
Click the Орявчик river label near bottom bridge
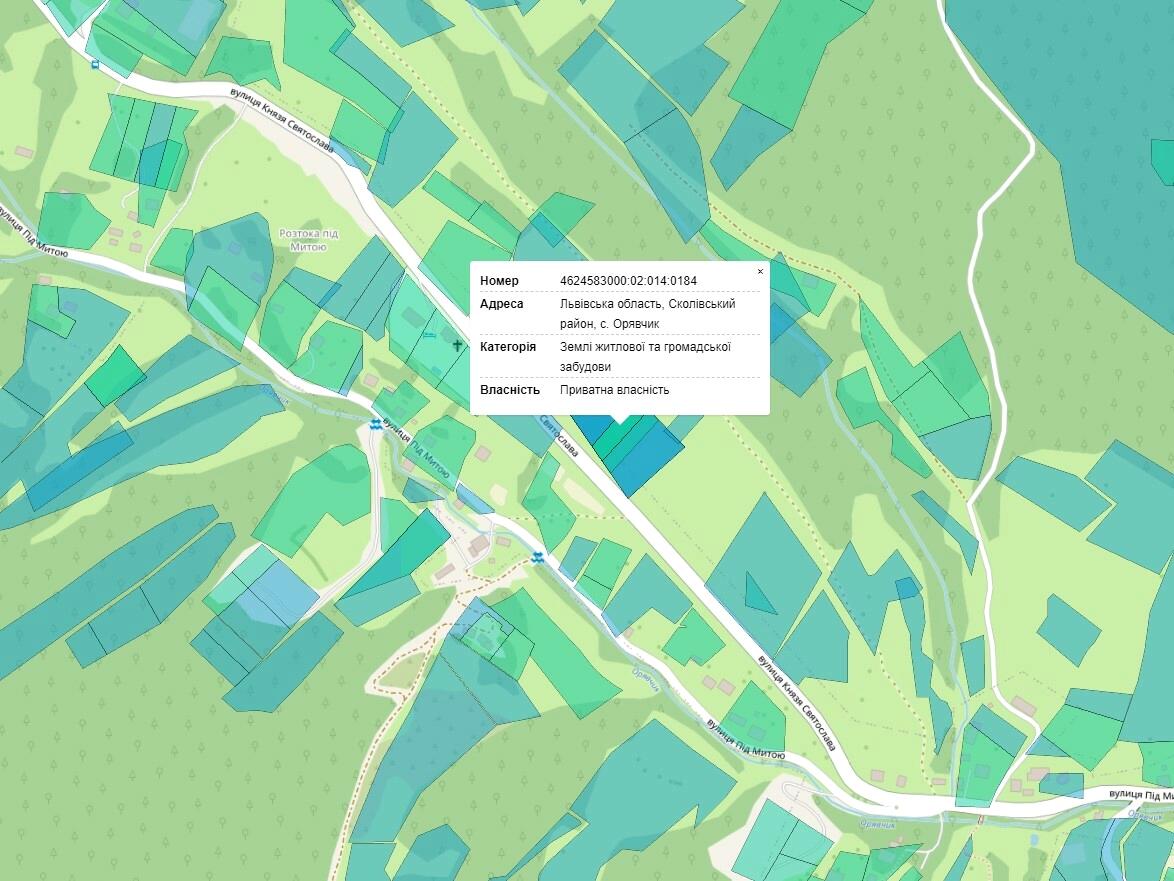click(878, 824)
